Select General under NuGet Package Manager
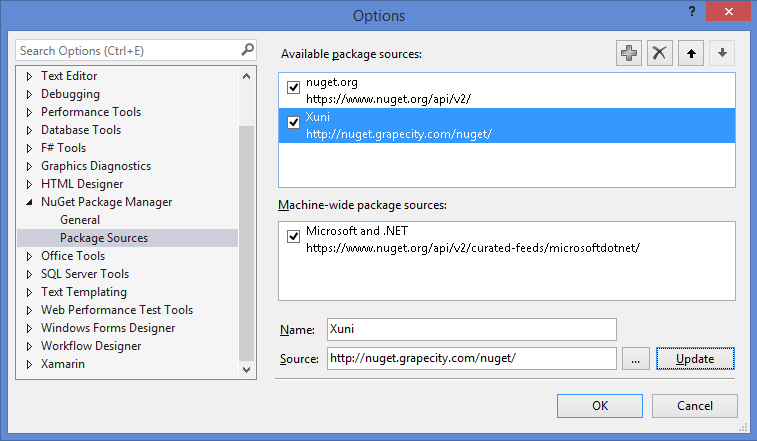The width and height of the screenshot is (757, 441). tap(80, 220)
